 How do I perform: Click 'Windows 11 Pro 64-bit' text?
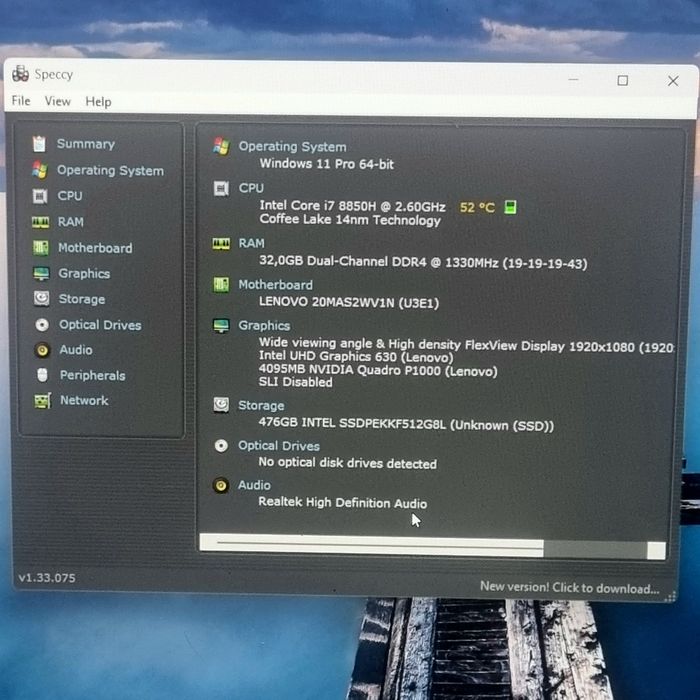click(x=326, y=164)
